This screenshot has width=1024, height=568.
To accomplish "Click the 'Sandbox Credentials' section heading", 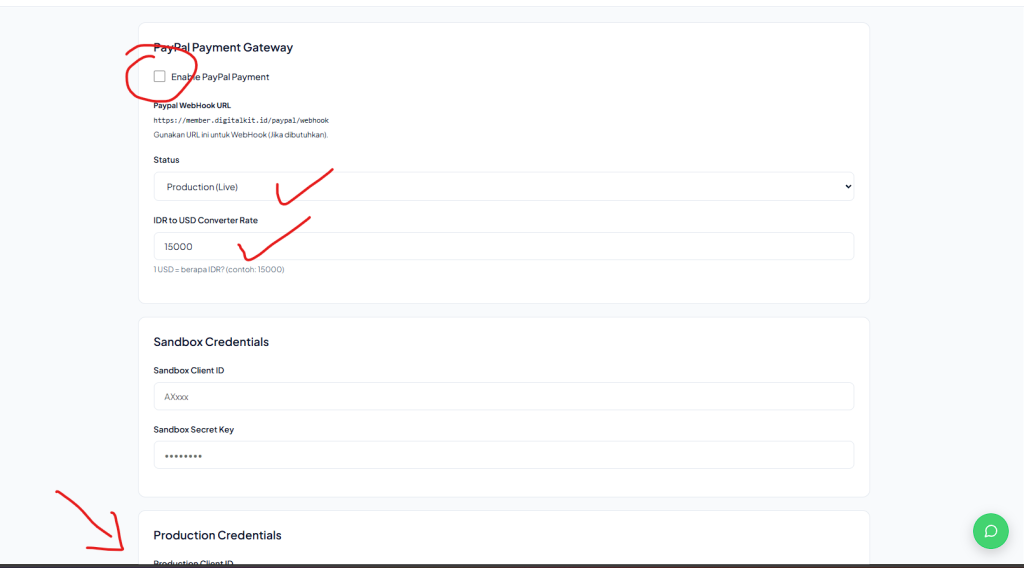I will [x=211, y=342].
